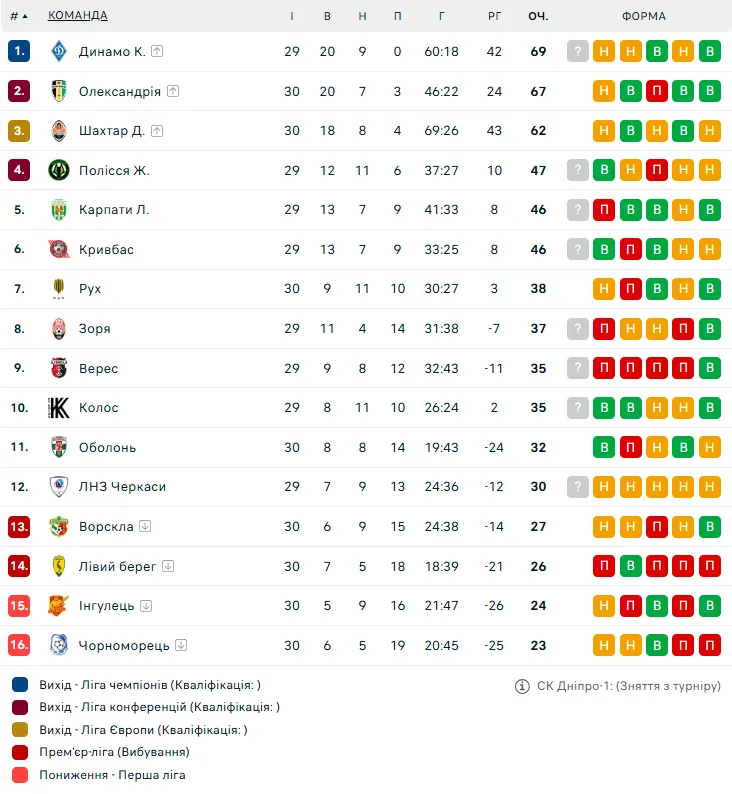Sort table by ОЧ. points column
Screen dimensions: 732x794
(538, 16)
